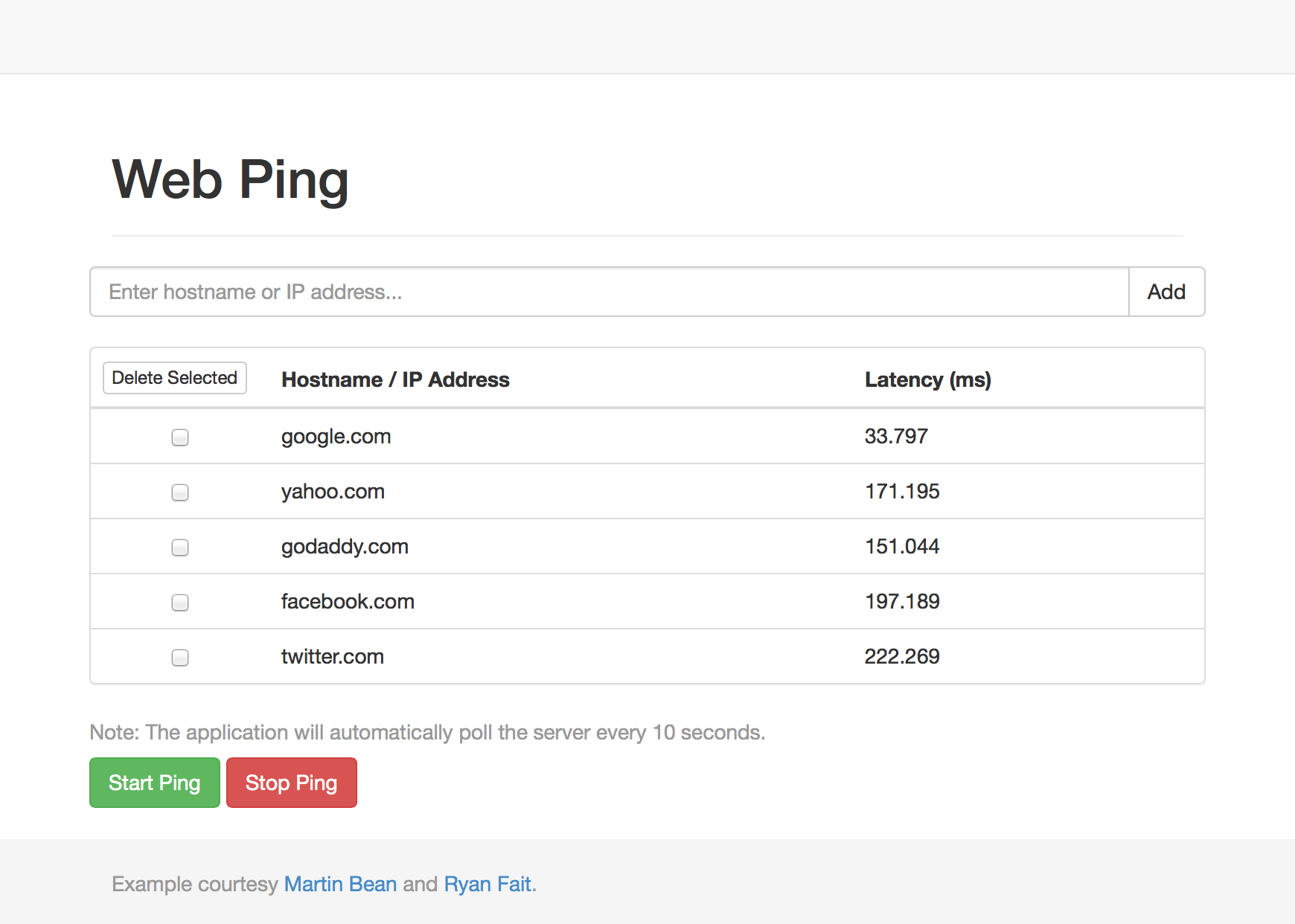Click the 33.797 latency value
1295x924 pixels.
pyautogui.click(x=896, y=436)
